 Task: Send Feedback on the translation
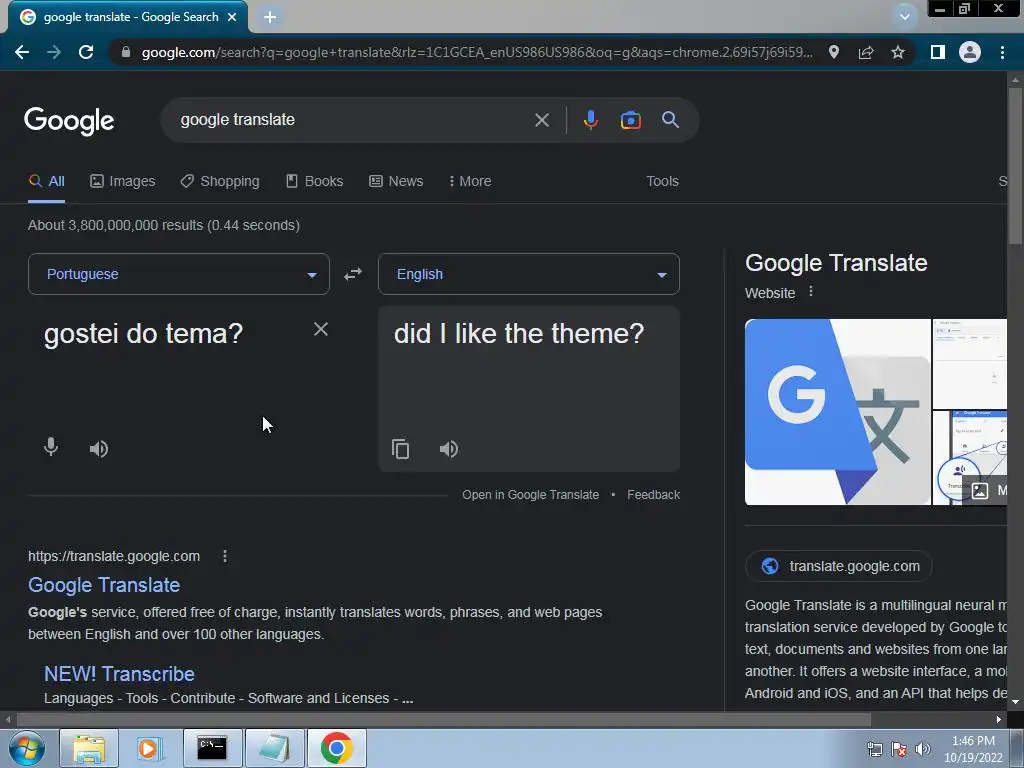(654, 495)
